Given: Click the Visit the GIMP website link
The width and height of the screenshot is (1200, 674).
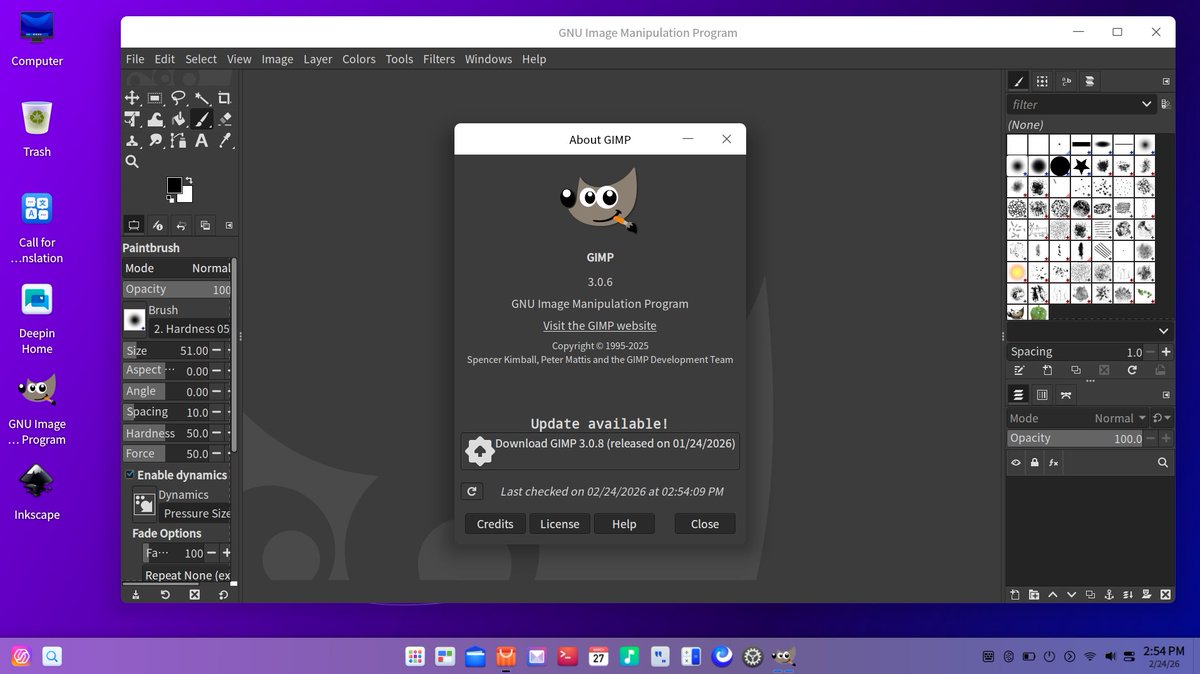Looking at the screenshot, I should coord(600,326).
